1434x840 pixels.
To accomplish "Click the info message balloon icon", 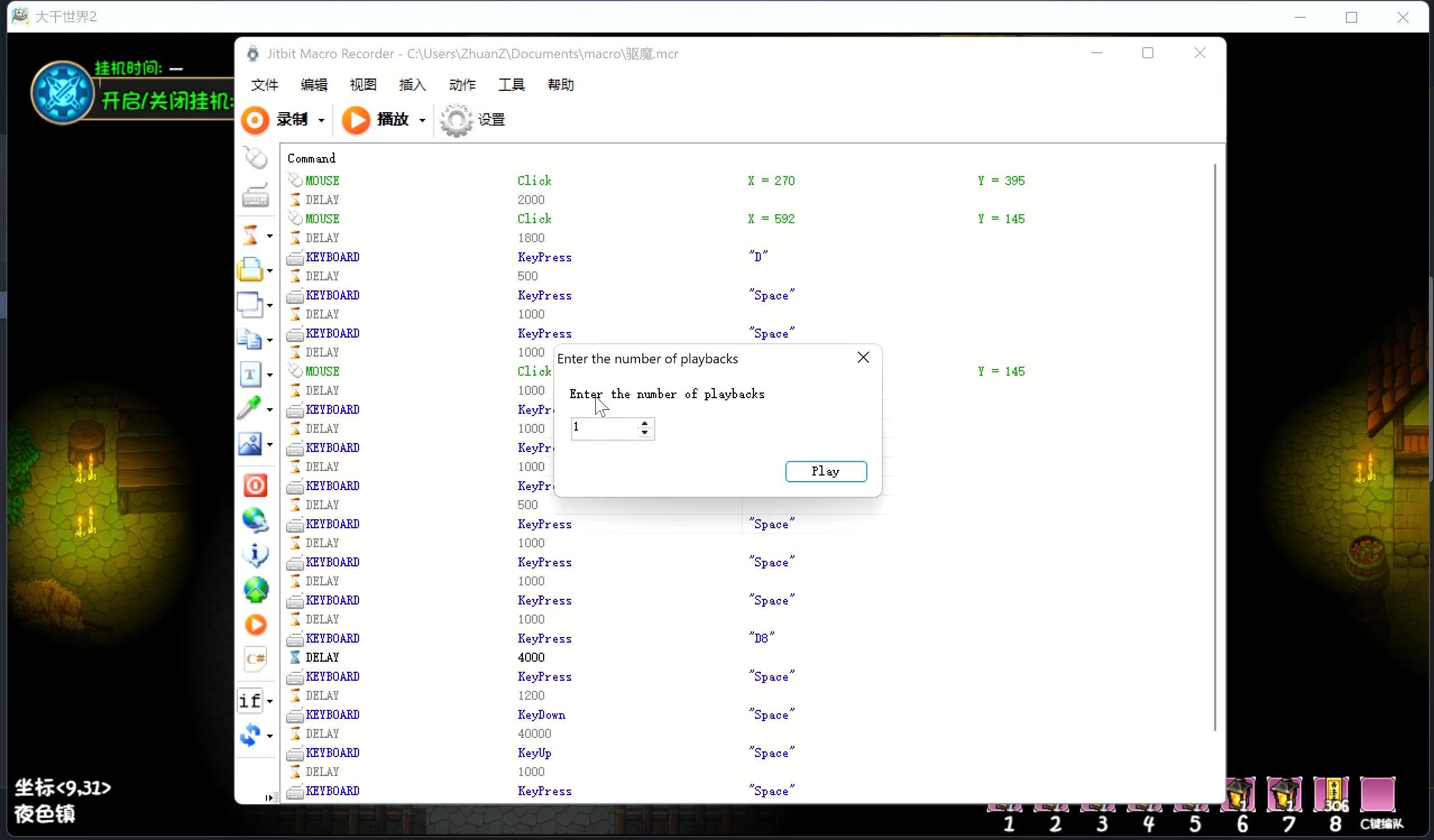I will (x=255, y=555).
